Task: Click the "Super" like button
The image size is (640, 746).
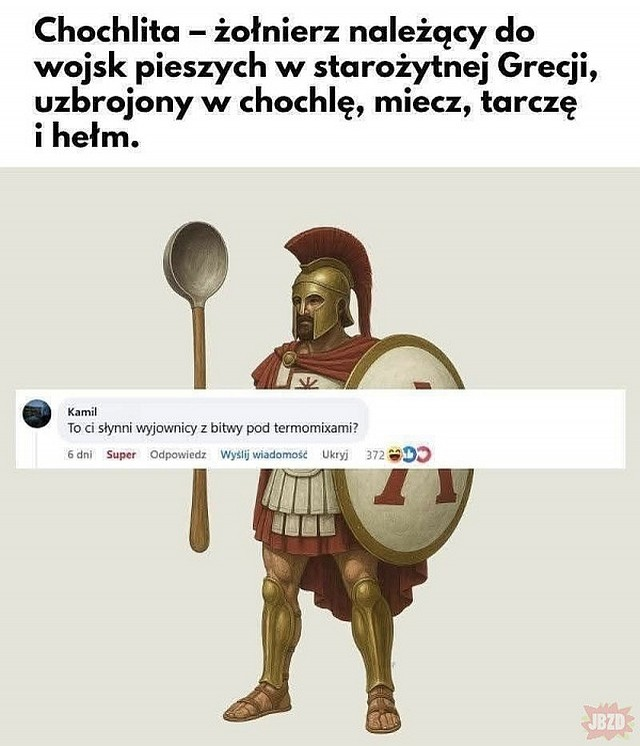Action: (121, 455)
